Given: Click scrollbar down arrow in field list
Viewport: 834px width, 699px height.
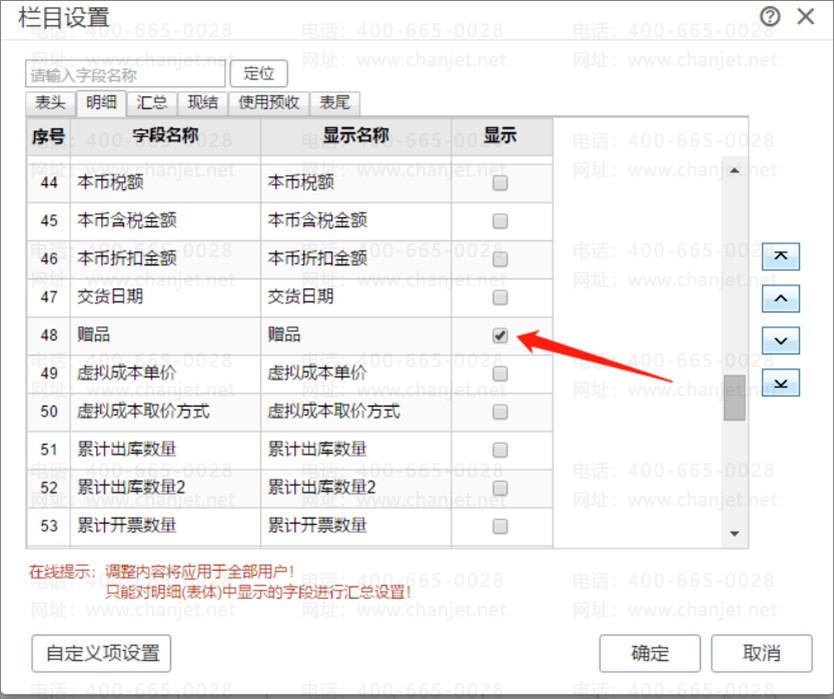Looking at the screenshot, I should click(x=735, y=533).
